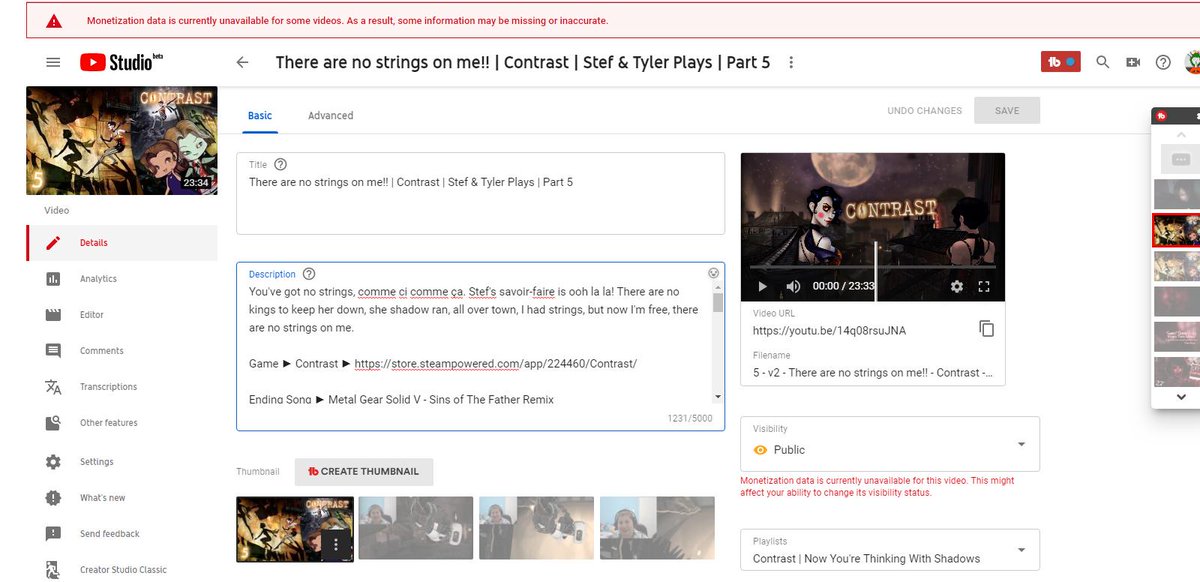Click the CREATE THUMBNAIL button
This screenshot has height=582, width=1200.
pos(364,471)
